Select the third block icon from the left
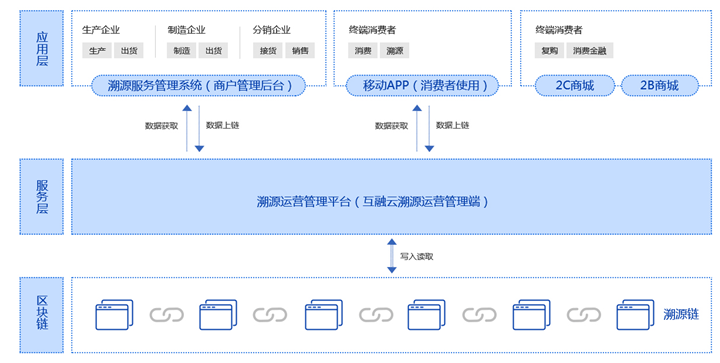Image resolution: width=720 pixels, height=363 pixels. coord(324,315)
